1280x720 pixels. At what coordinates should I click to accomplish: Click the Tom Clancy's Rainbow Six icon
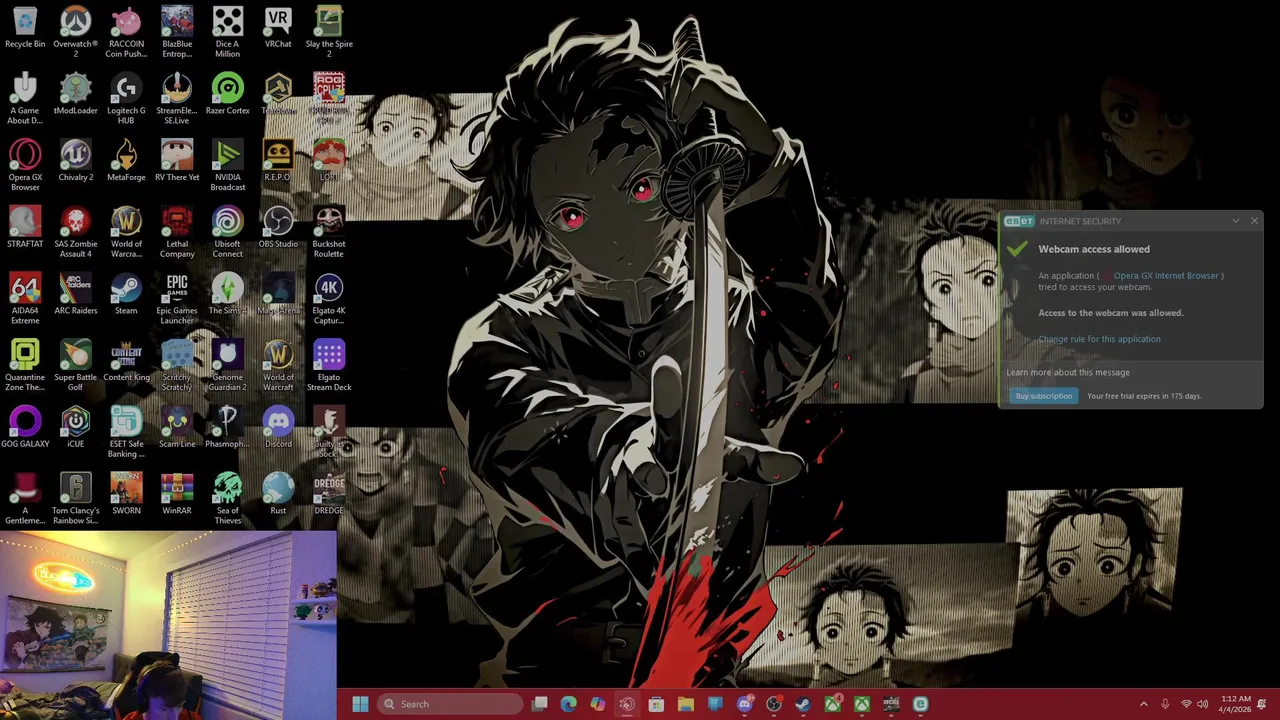click(x=75, y=499)
